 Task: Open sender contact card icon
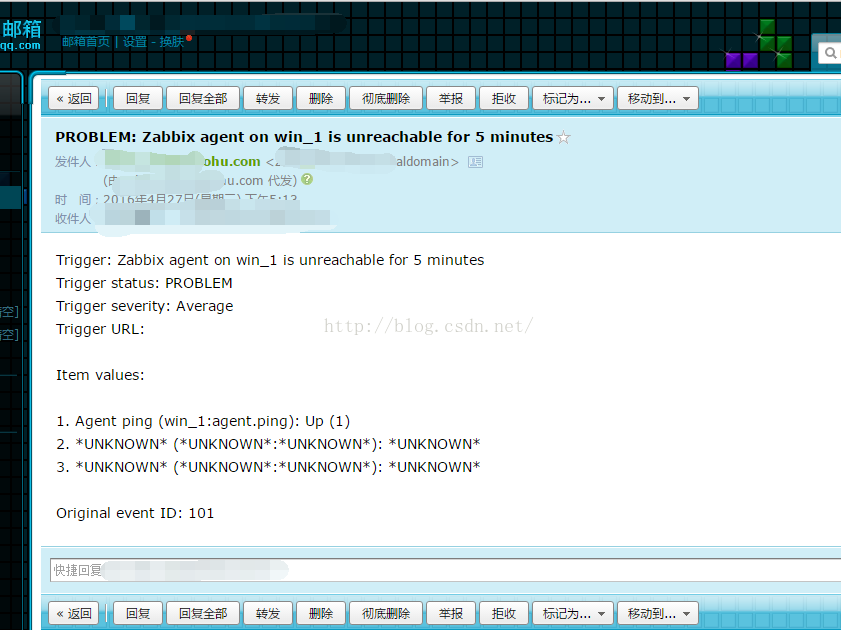point(475,162)
